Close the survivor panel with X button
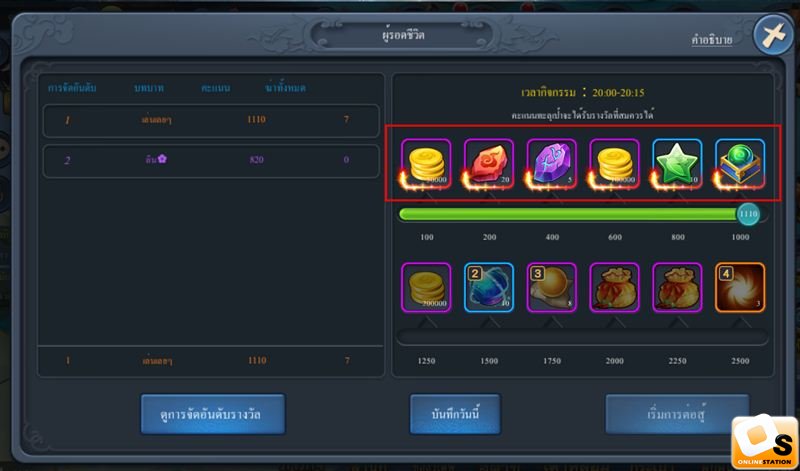 coord(773,35)
